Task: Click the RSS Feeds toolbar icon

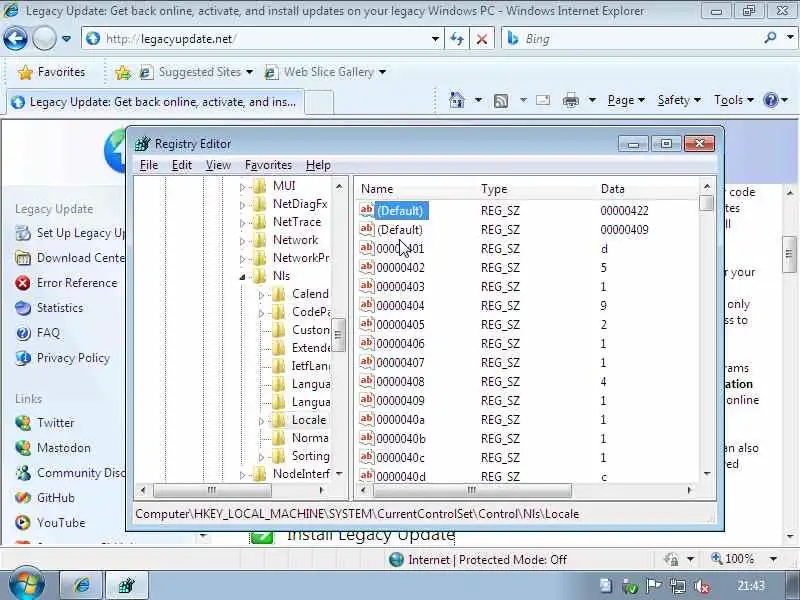Action: tap(501, 101)
